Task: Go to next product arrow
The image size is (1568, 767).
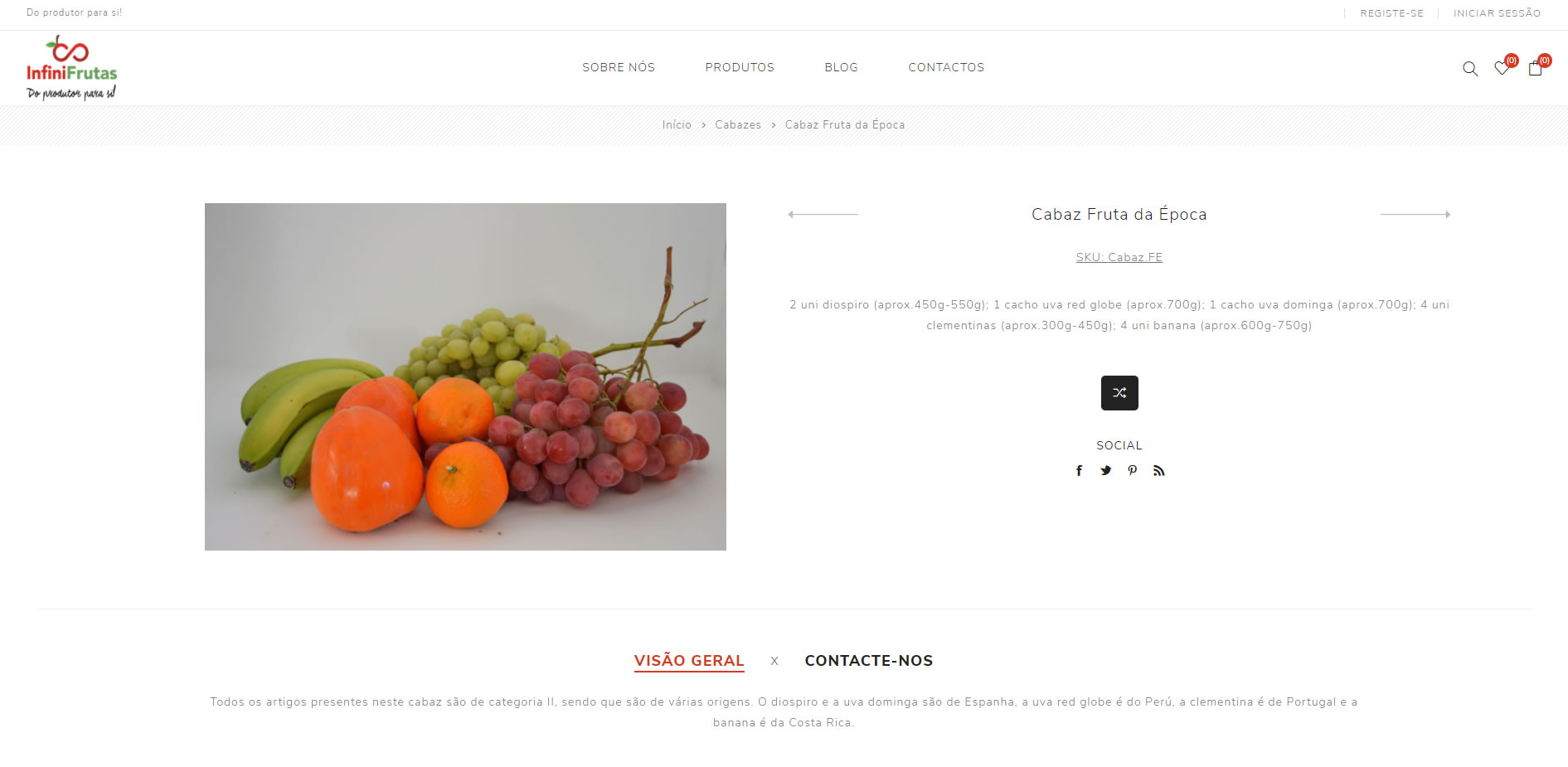Action: point(1415,214)
